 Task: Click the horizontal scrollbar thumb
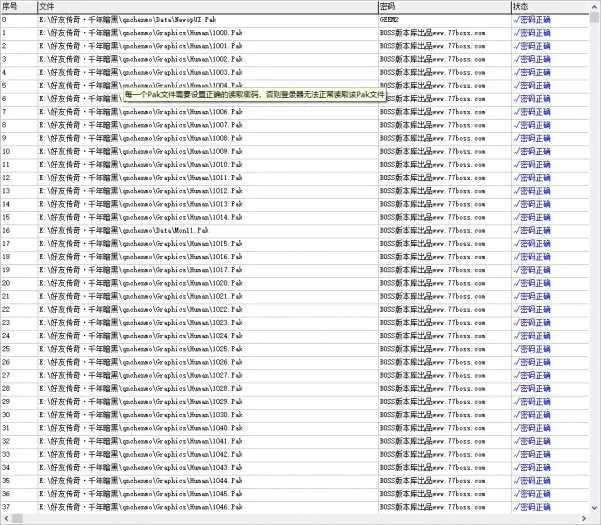(x=17, y=518)
